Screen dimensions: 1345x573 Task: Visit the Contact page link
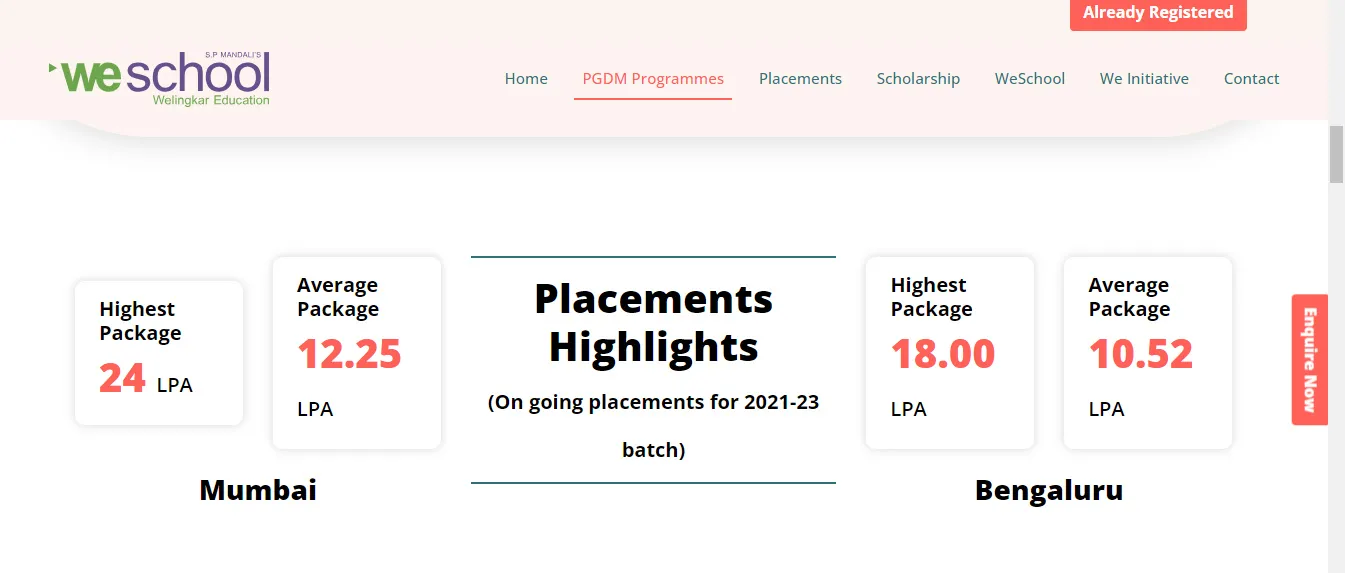(1251, 79)
